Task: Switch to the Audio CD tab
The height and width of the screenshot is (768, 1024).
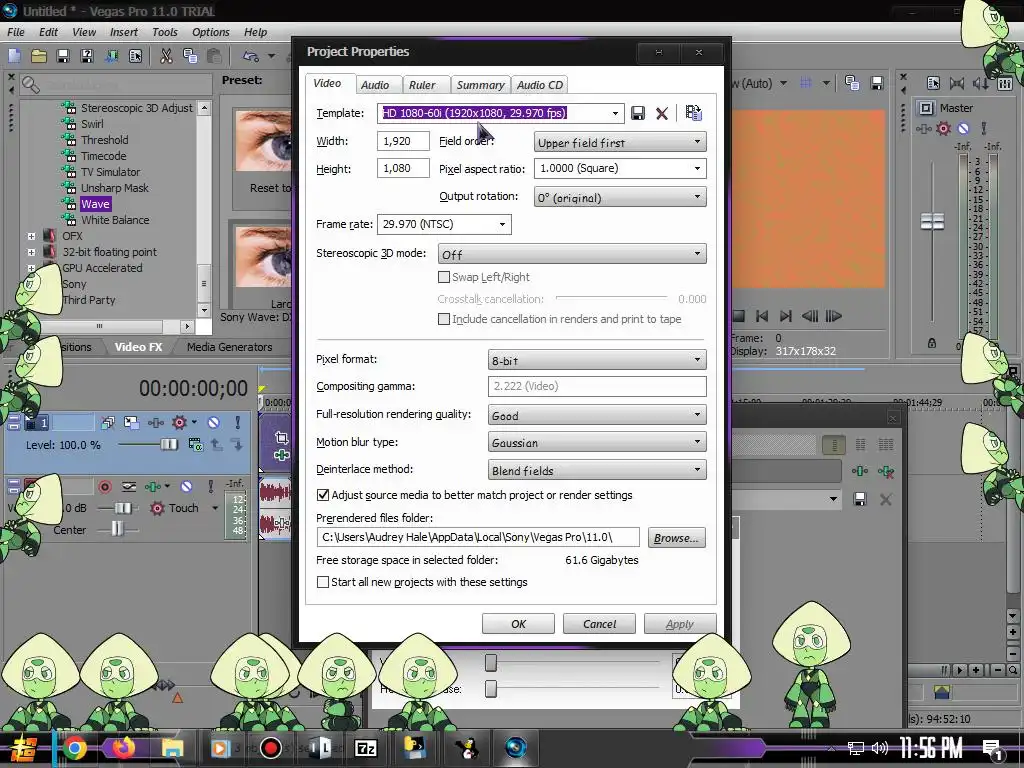Action: 539,85
